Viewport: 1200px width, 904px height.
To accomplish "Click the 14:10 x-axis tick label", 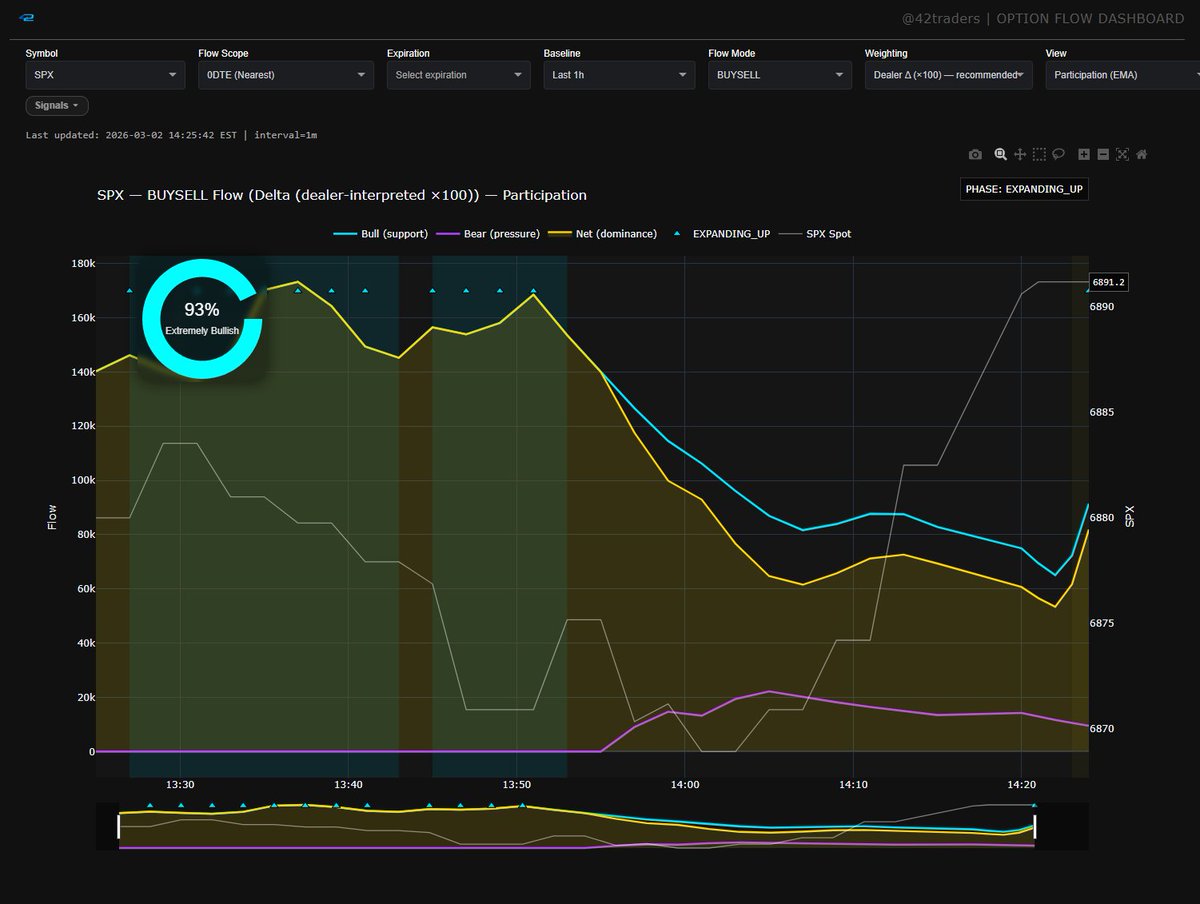I will [853, 785].
